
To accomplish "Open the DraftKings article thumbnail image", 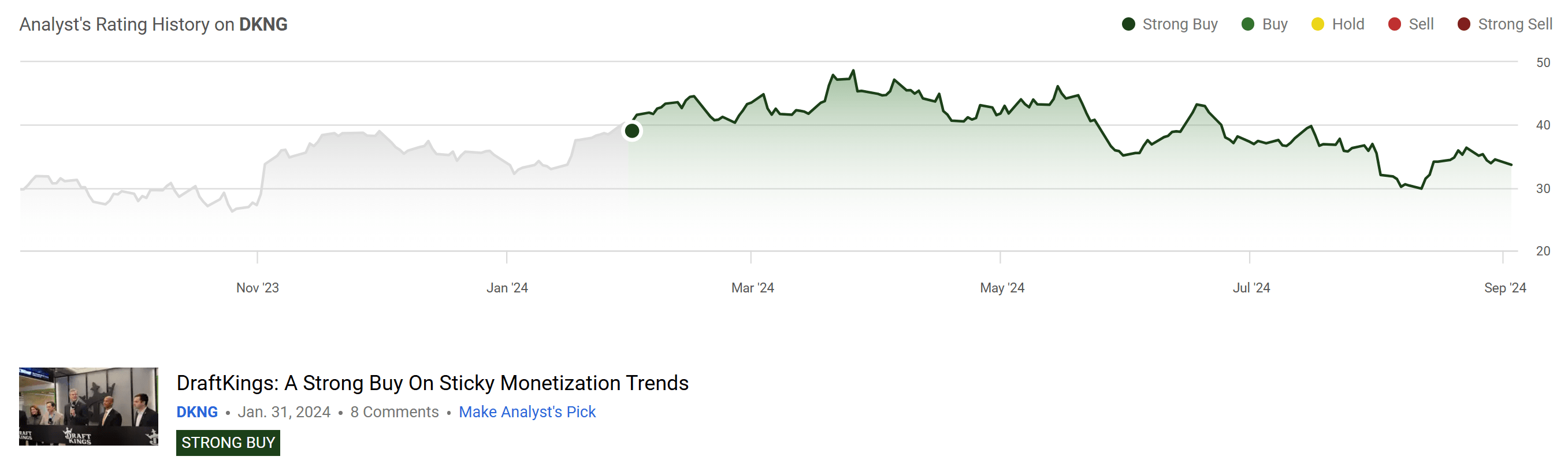I will coord(88,406).
